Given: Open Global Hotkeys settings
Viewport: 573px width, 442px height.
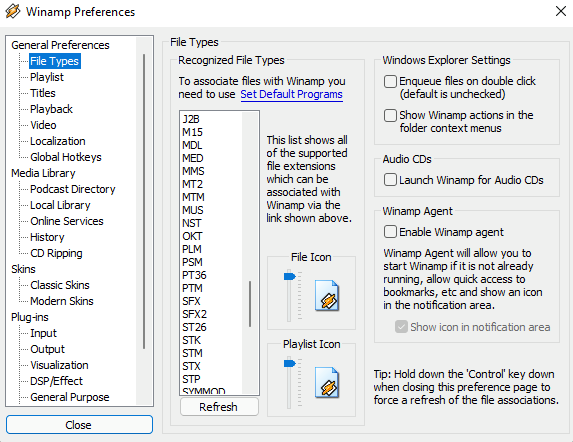Looking at the screenshot, I should click(x=66, y=157).
